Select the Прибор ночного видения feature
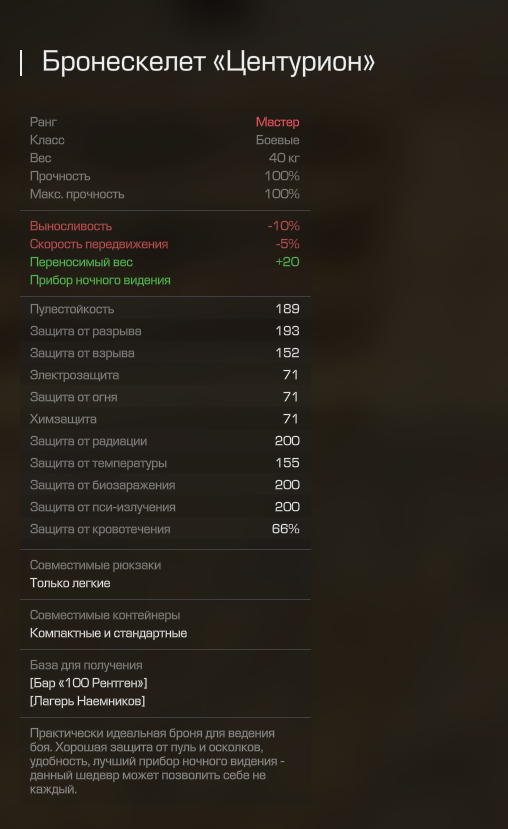Viewport: 508px width, 829px height. pyautogui.click(x=100, y=280)
